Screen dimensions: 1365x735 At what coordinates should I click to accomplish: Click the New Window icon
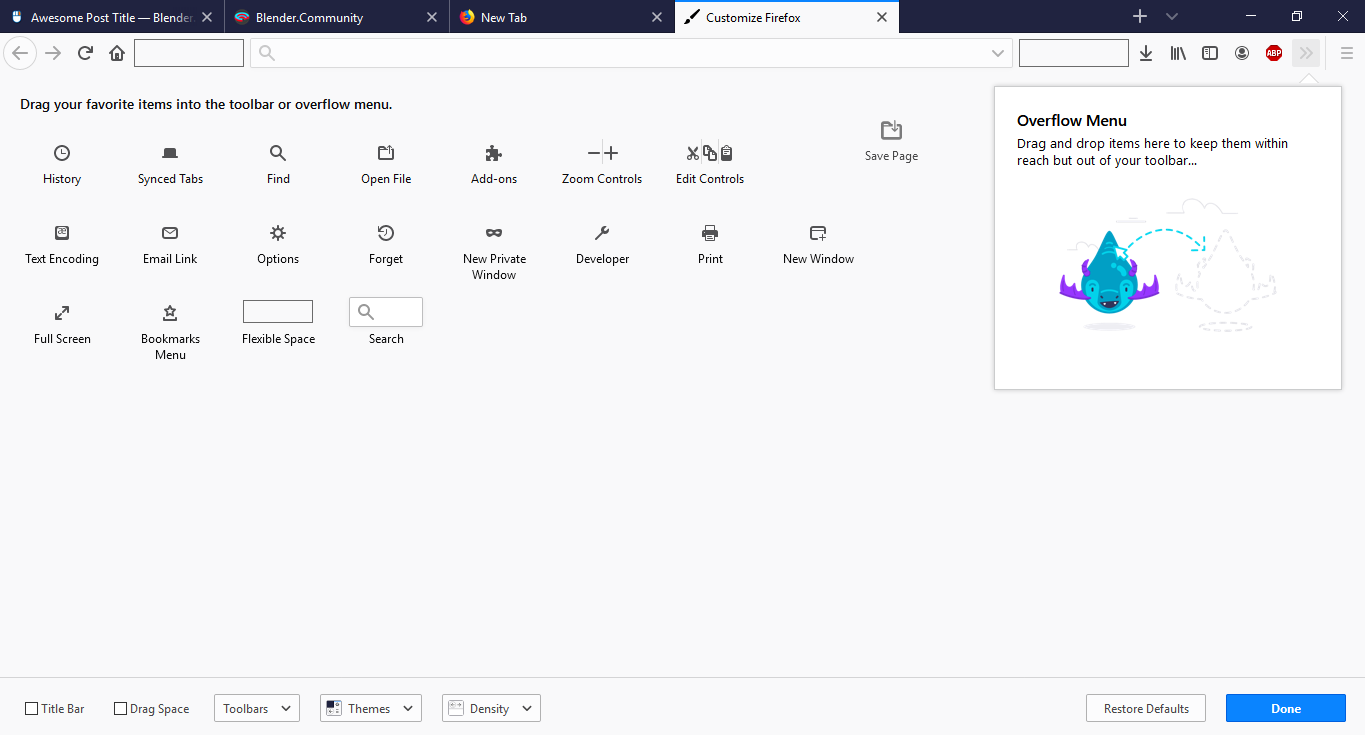pos(818,233)
